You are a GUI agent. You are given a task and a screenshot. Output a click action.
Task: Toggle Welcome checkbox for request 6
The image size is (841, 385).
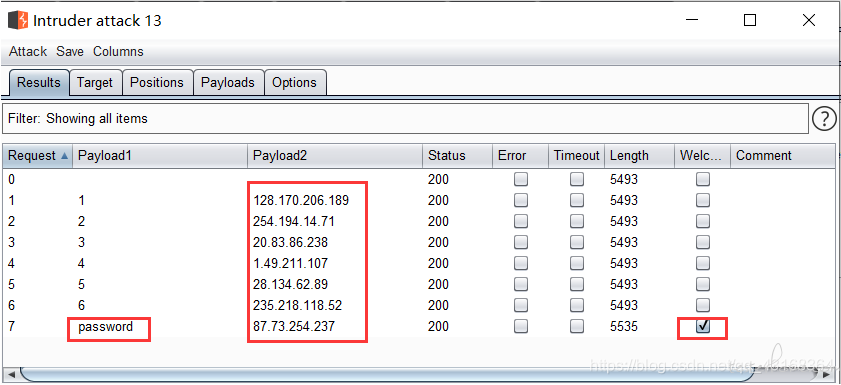point(703,305)
